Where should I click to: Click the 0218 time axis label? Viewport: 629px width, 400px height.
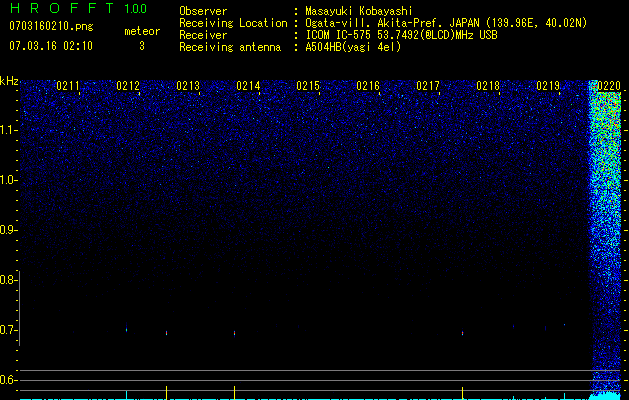tap(488, 86)
